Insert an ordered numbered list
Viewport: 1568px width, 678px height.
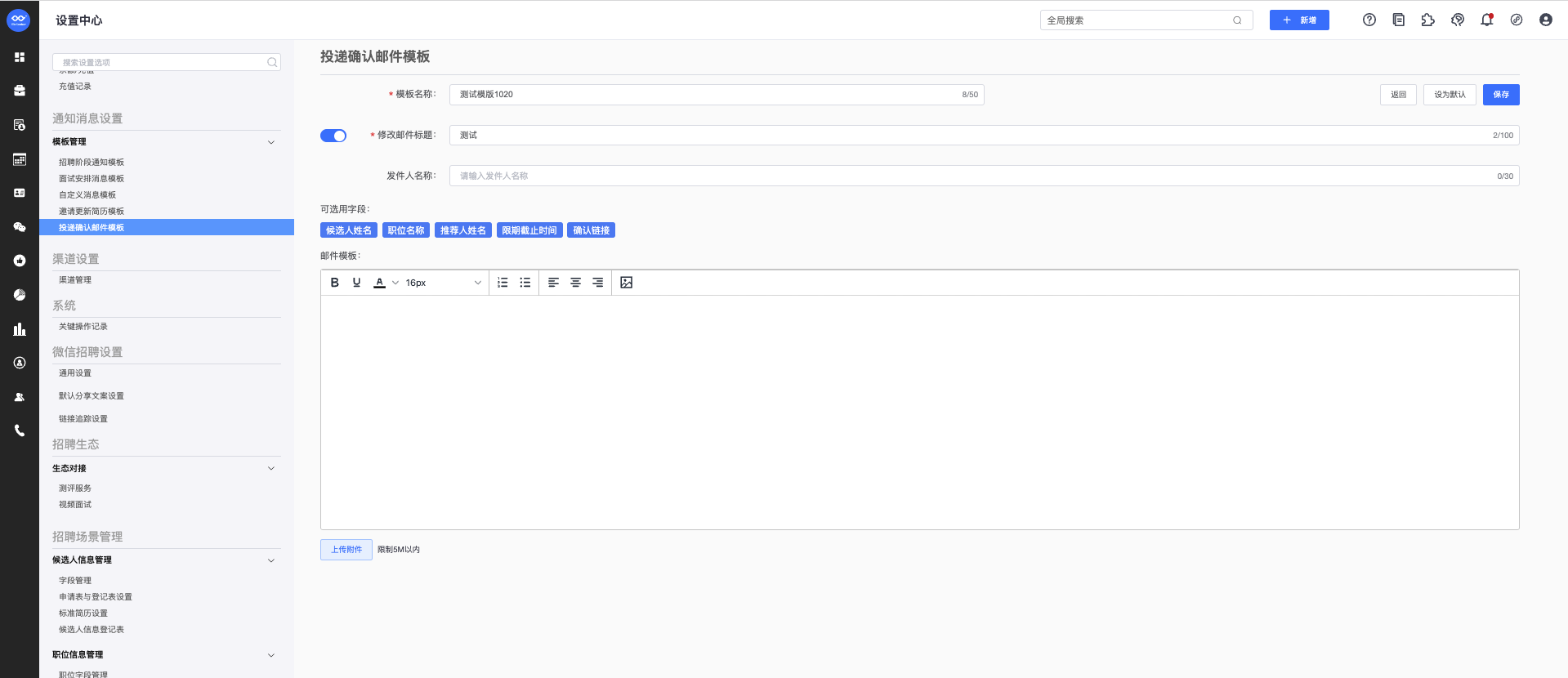[503, 283]
